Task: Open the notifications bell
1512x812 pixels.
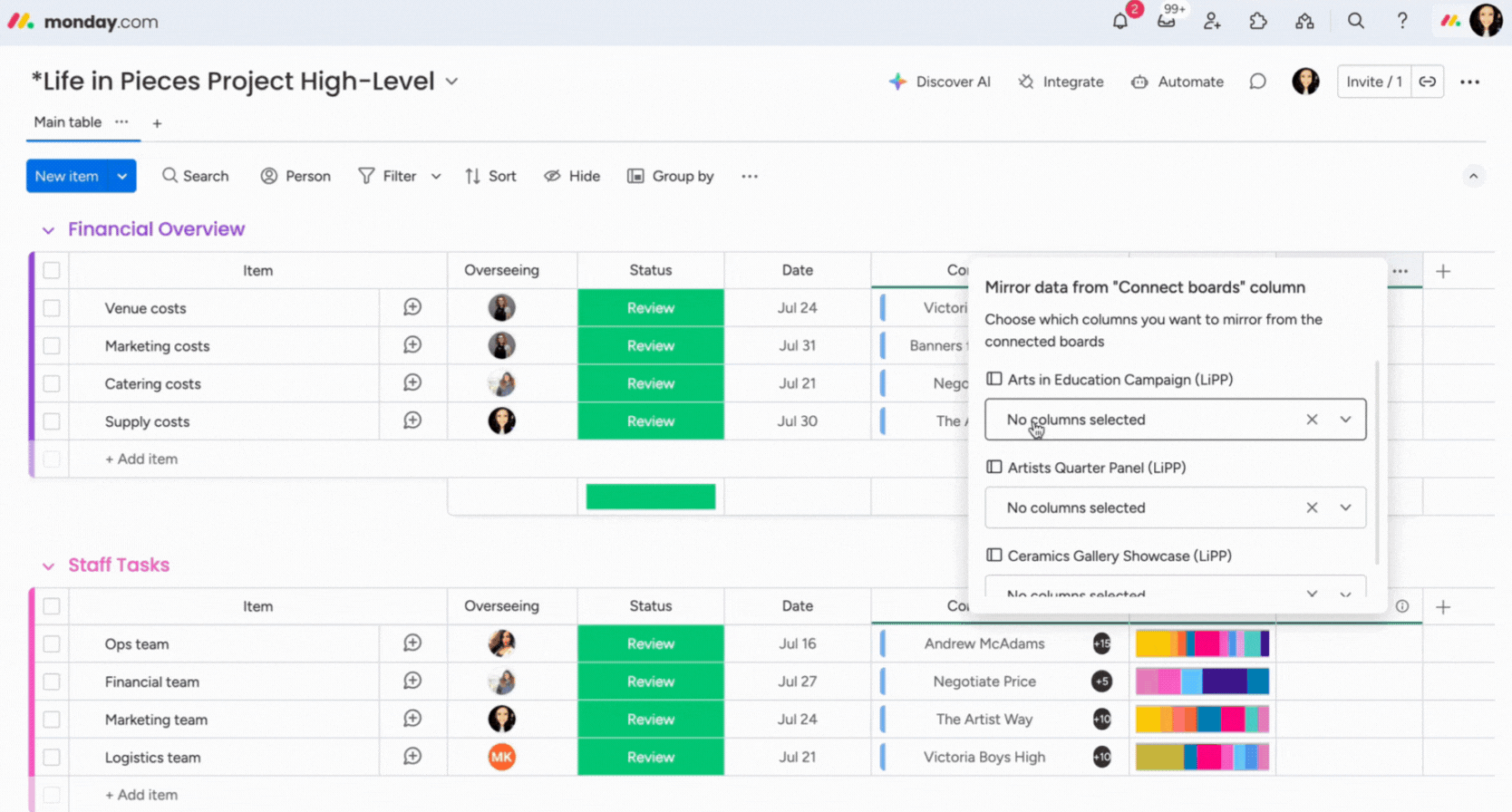Action: point(1120,21)
